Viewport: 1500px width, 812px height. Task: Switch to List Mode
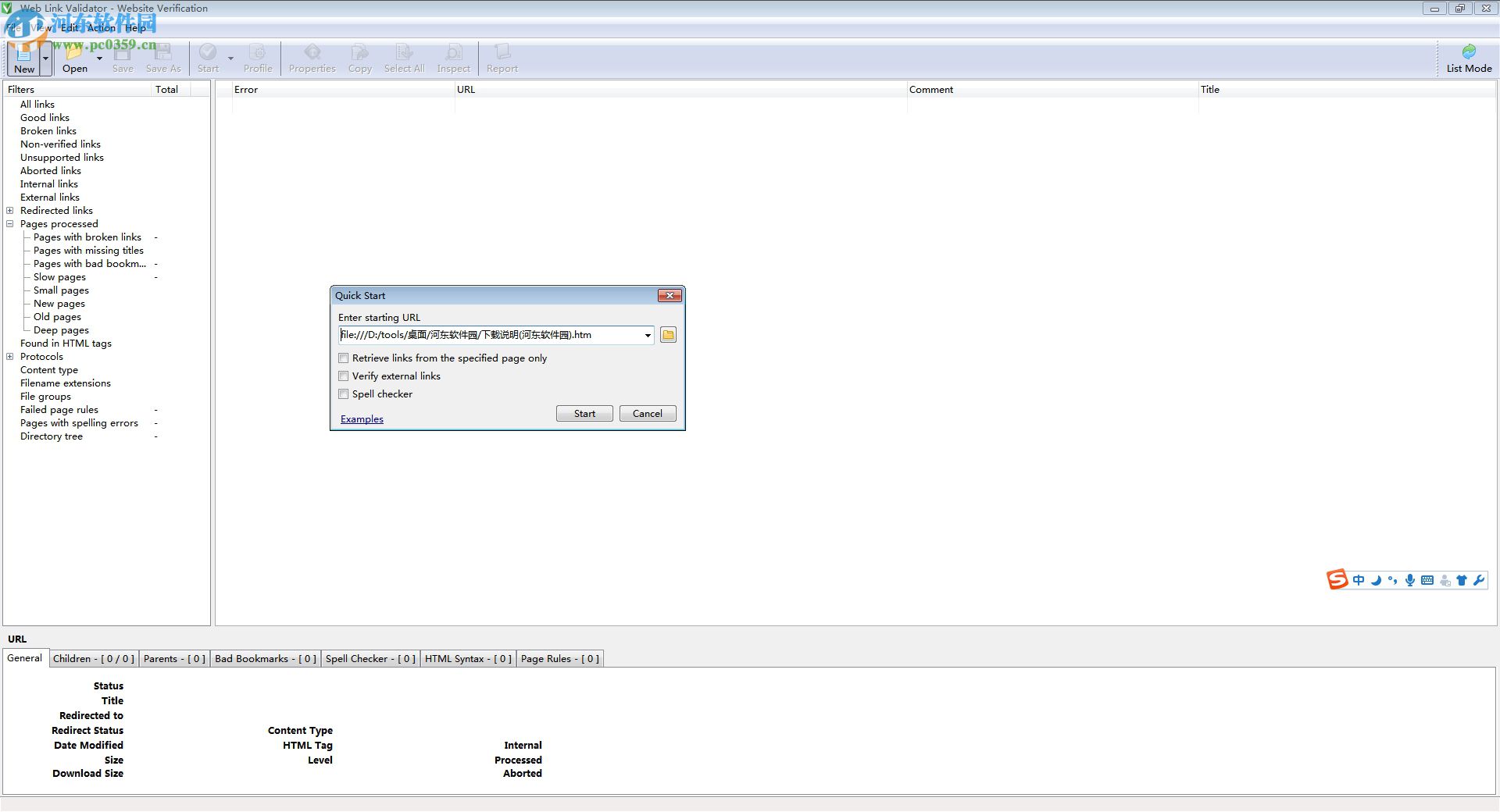[x=1467, y=57]
